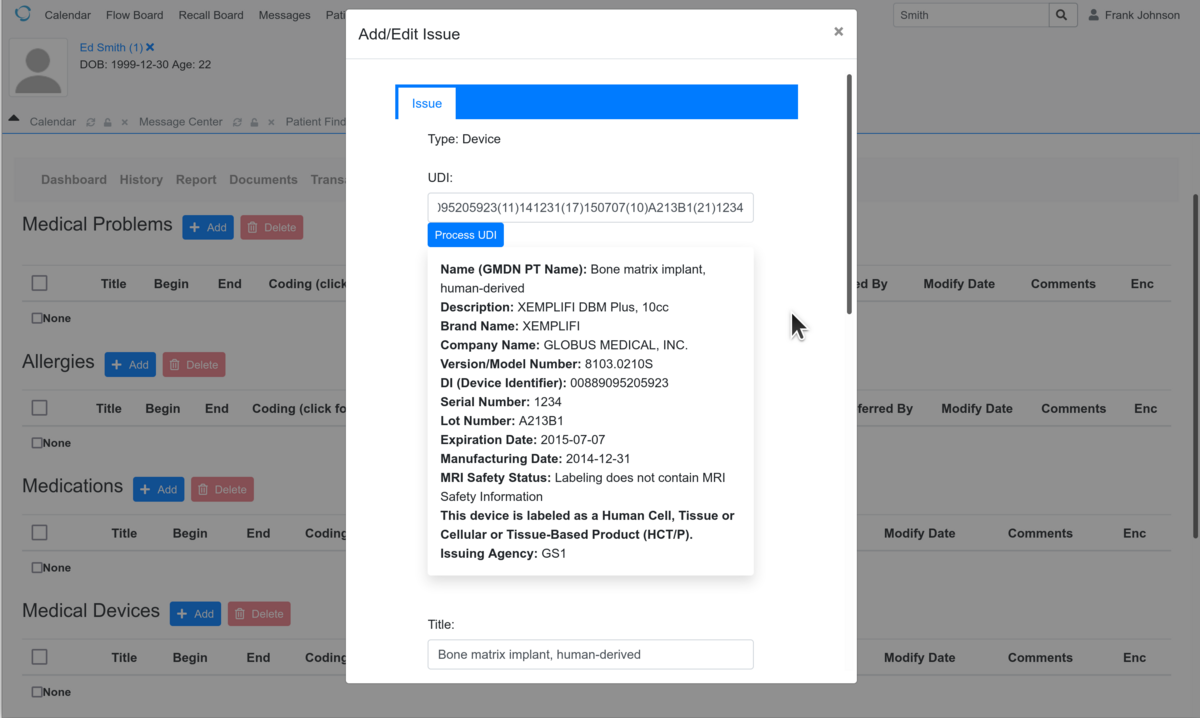
Task: Open the Flow Board menu
Action: click(x=134, y=15)
